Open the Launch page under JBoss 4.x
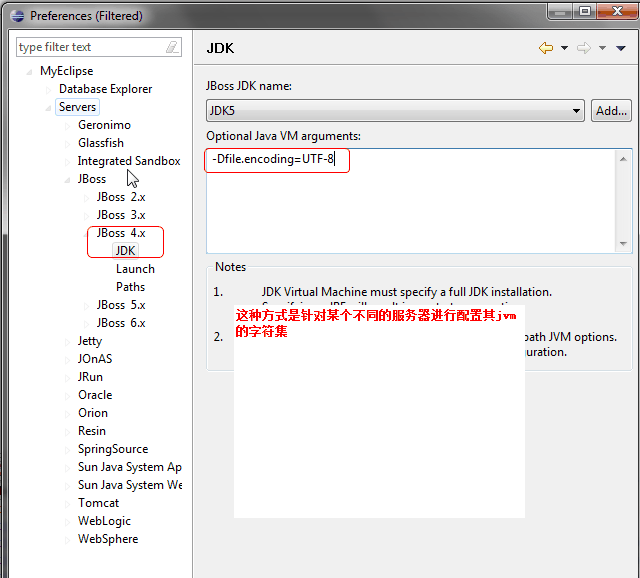The image size is (640, 578). 135,269
